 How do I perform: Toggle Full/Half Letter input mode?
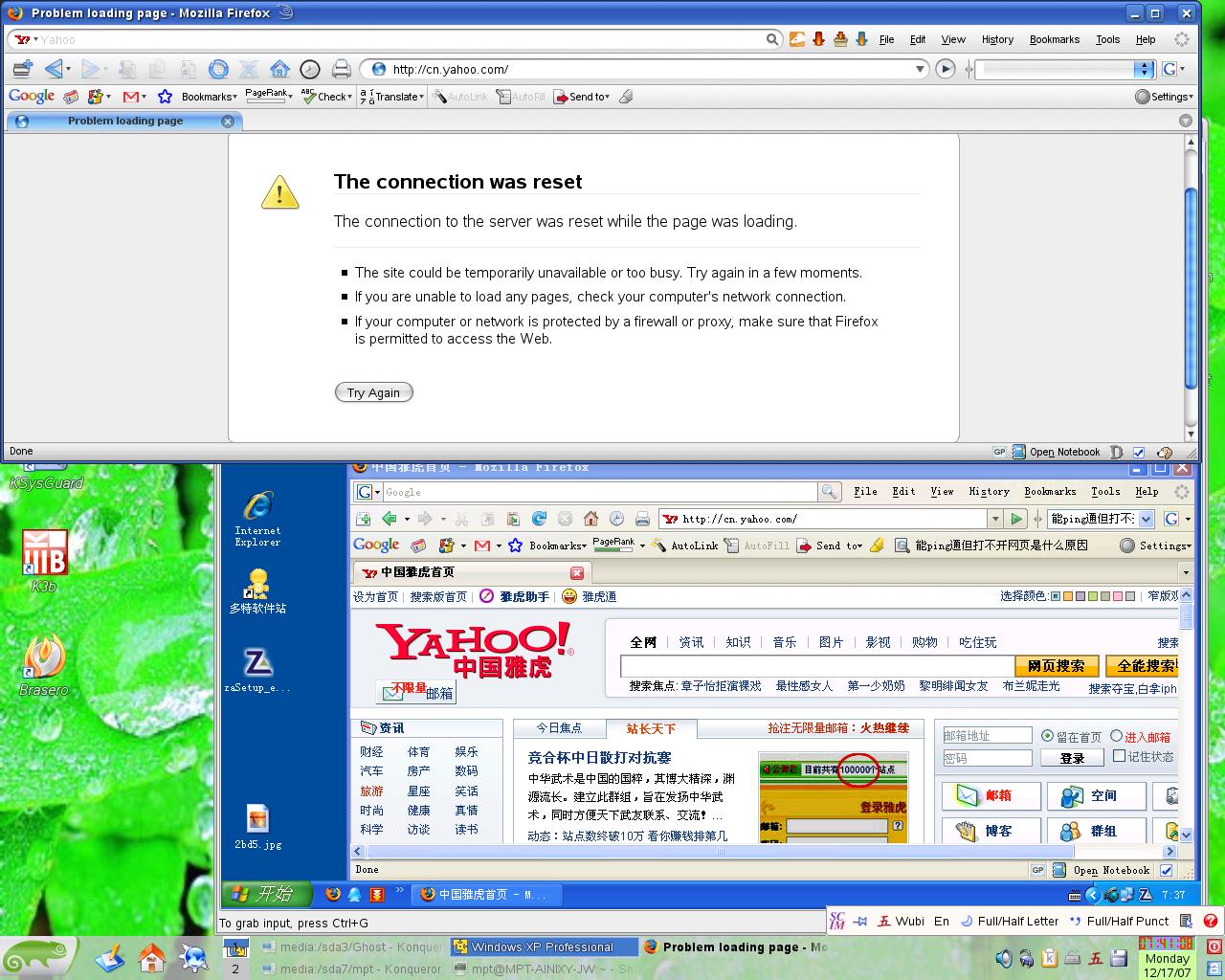[1008, 922]
